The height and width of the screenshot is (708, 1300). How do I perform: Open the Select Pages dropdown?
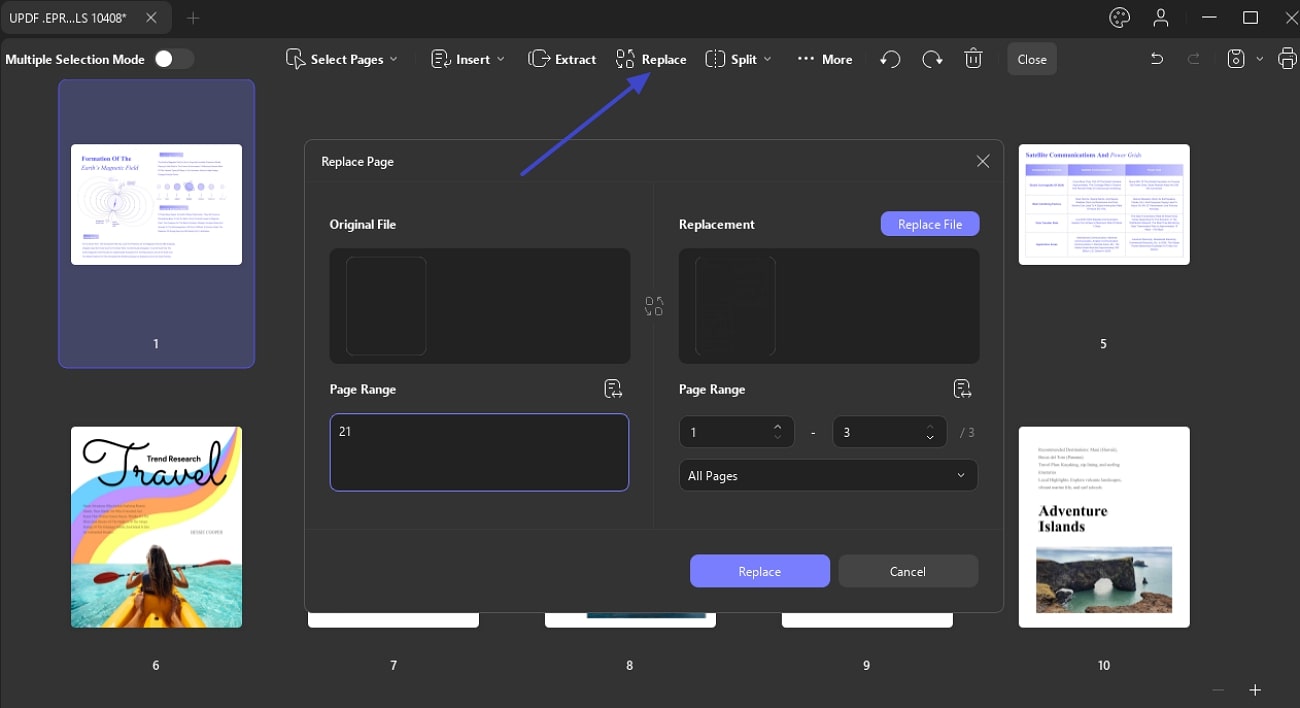pyautogui.click(x=342, y=59)
